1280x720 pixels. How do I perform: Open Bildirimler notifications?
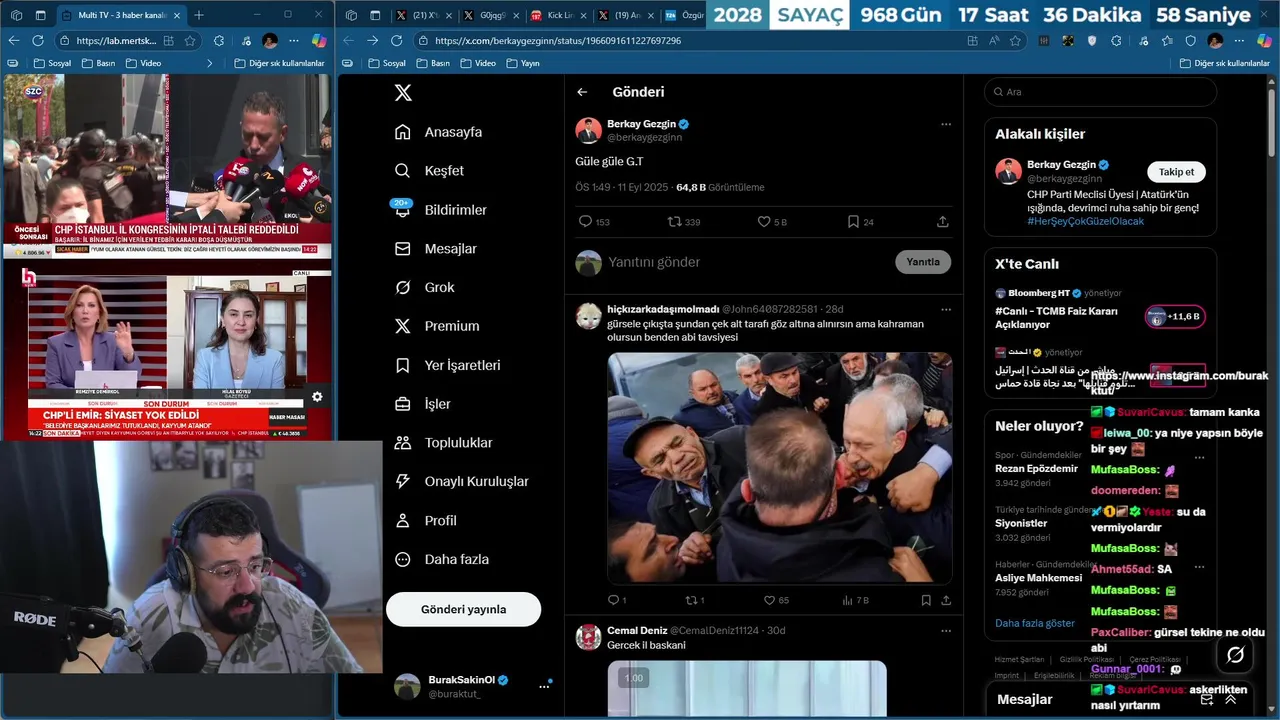click(x=441, y=210)
